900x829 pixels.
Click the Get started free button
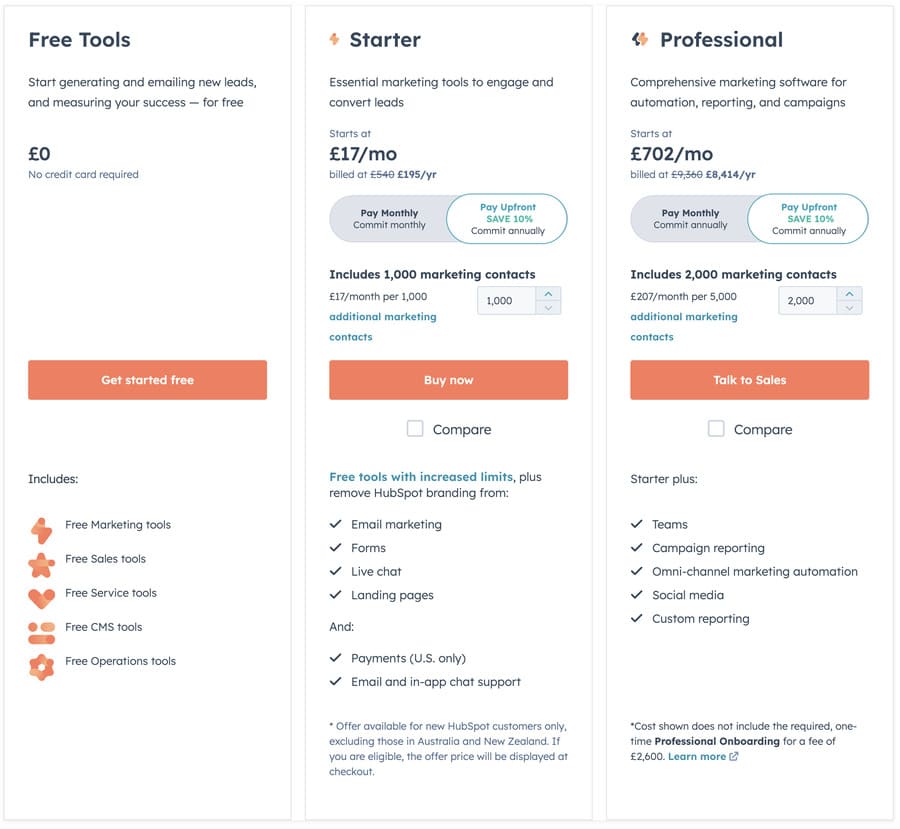pos(147,380)
